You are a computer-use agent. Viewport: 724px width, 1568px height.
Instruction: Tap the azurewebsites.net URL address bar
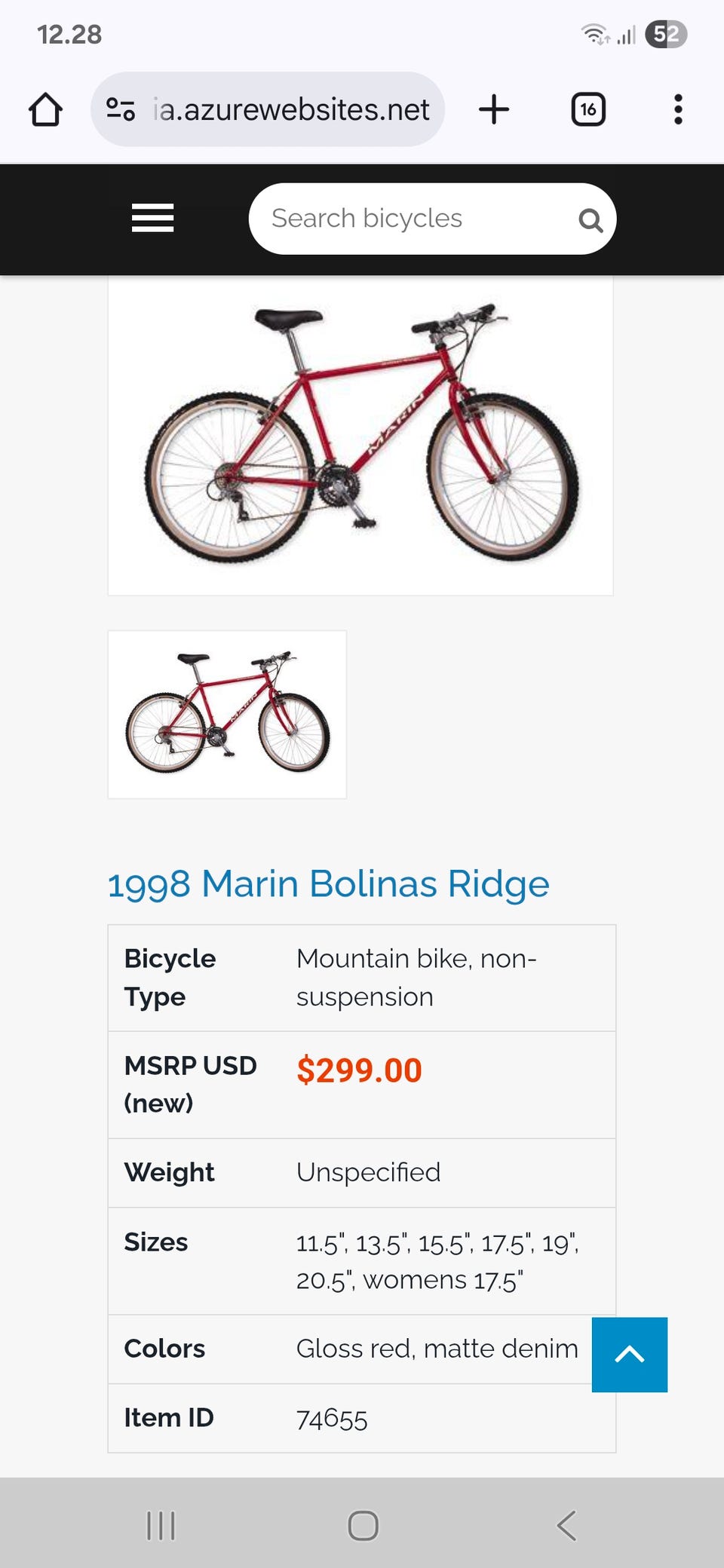pyautogui.click(x=291, y=110)
